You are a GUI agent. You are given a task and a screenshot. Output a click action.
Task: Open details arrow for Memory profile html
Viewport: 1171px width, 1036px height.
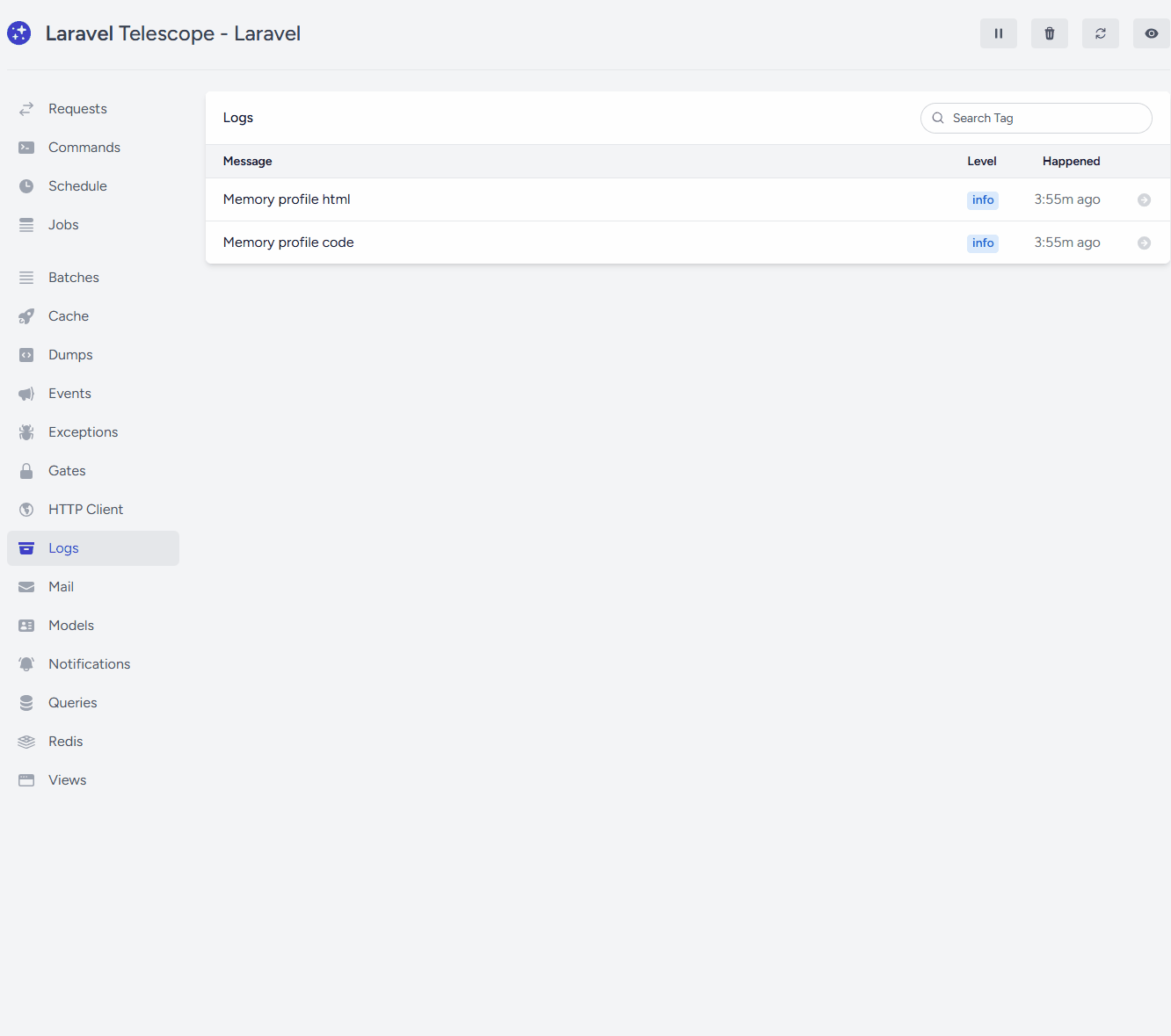(1144, 200)
